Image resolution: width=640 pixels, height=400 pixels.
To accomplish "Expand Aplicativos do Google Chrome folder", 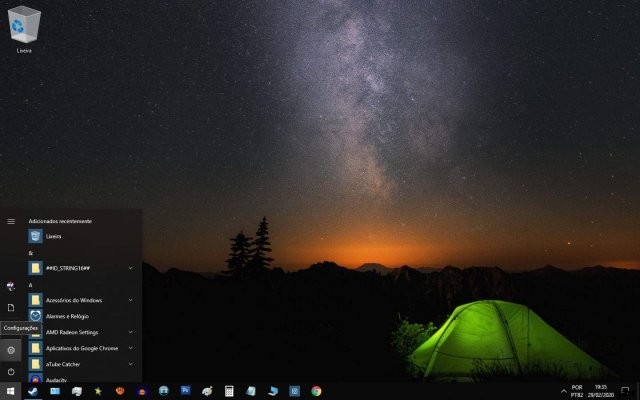I will pyautogui.click(x=130, y=348).
